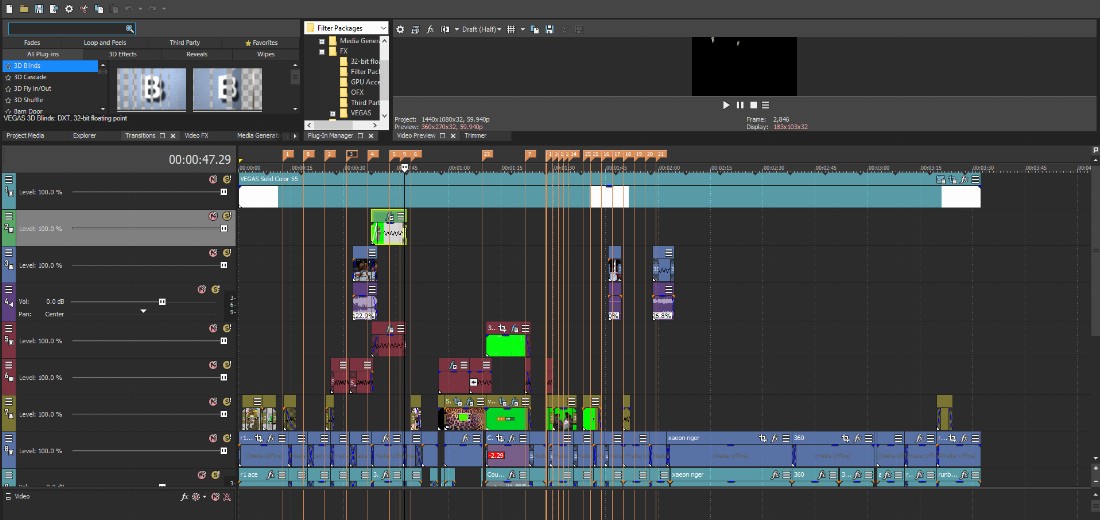Click the search icon in plug-in search box

(129, 29)
